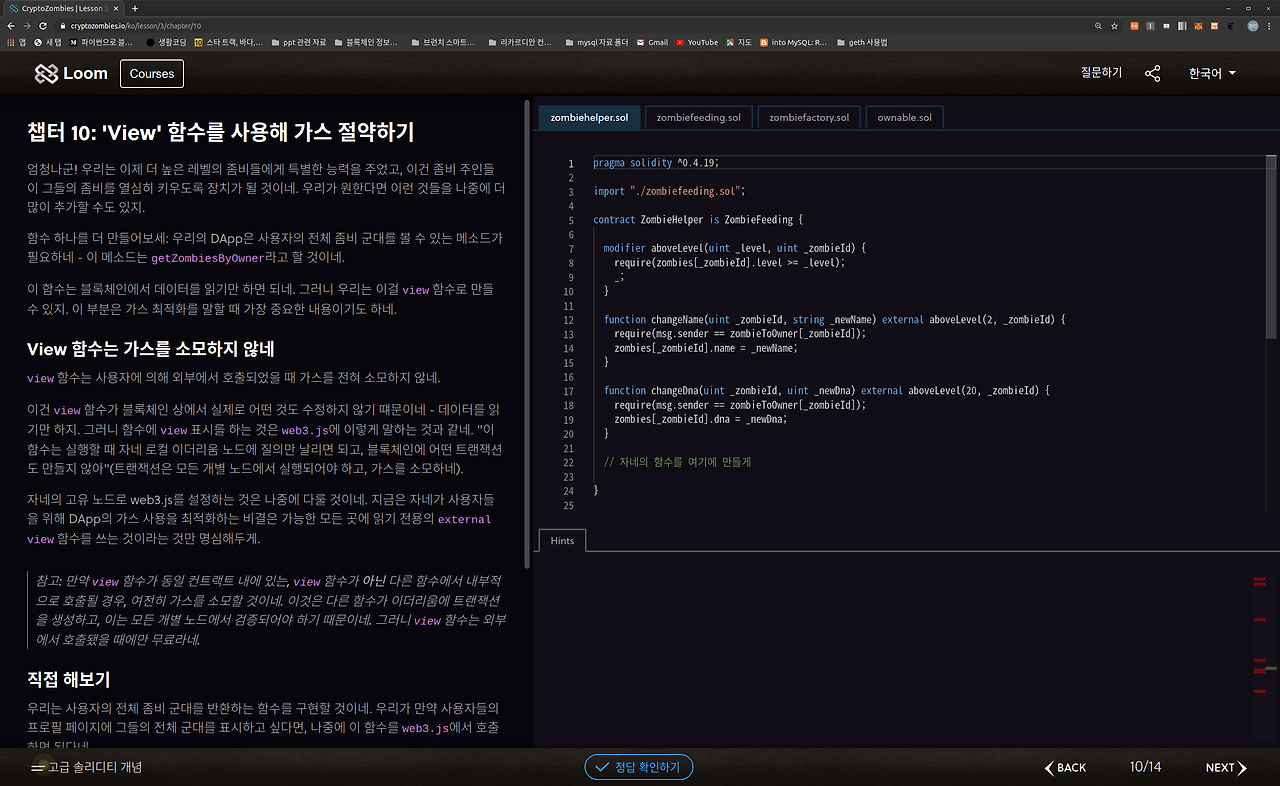Image resolution: width=1280 pixels, height=786 pixels.
Task: Switch to the zombiehelper.sol tab
Action: point(589,117)
